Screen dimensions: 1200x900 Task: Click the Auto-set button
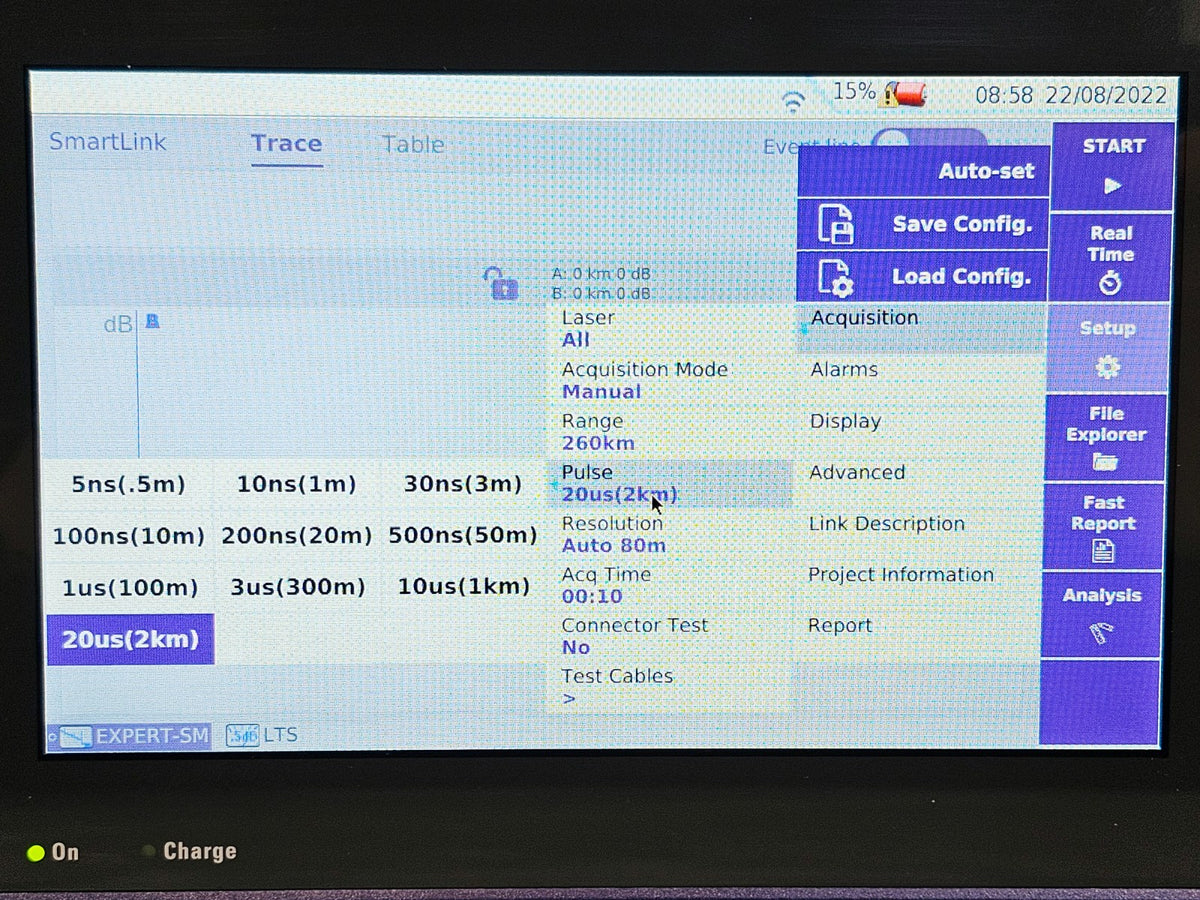coord(923,171)
